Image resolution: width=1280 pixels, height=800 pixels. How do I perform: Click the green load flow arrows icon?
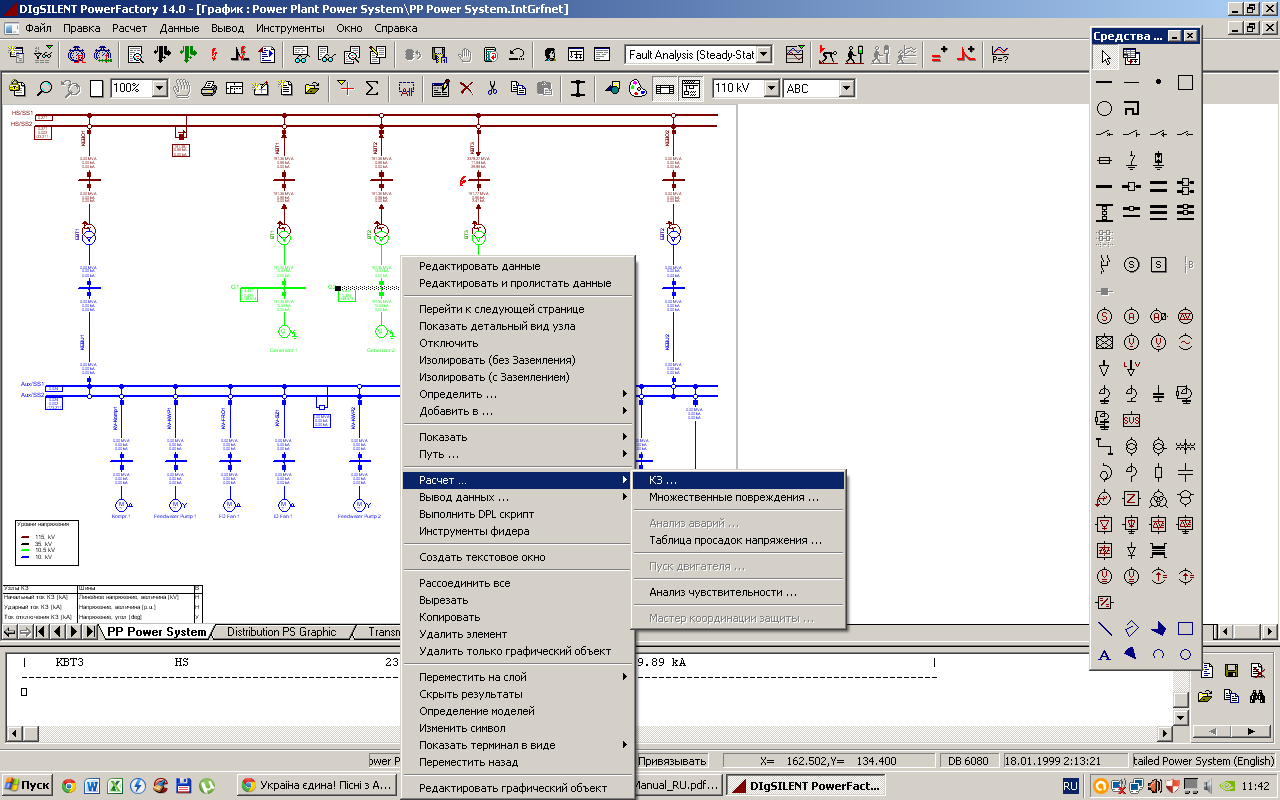point(187,54)
